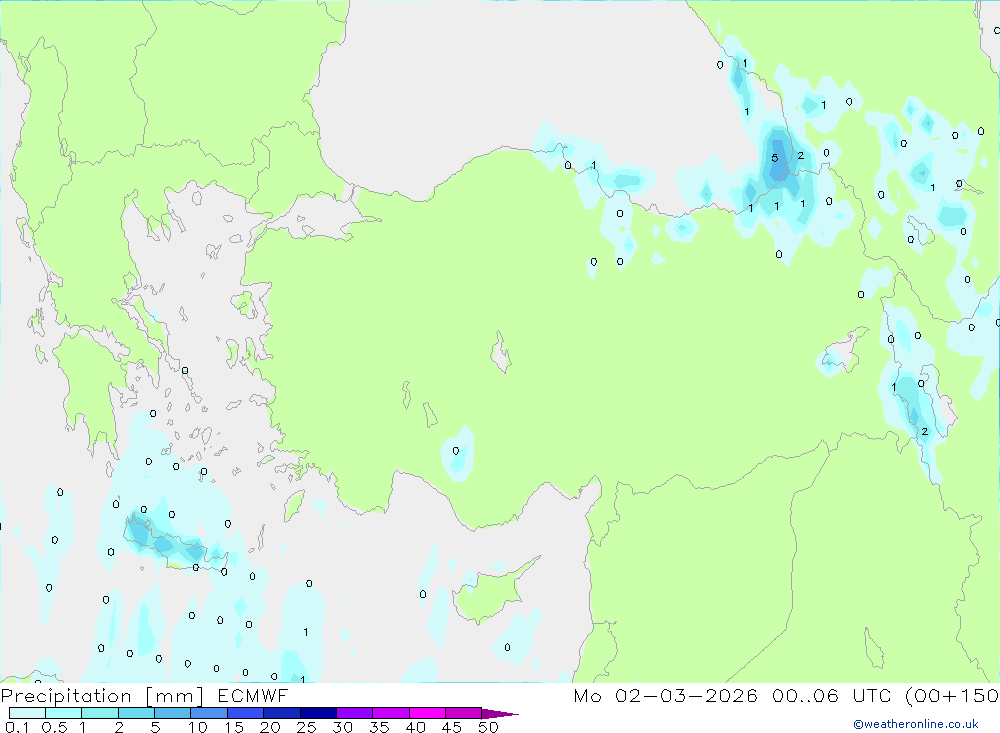
Task: Select the '45' legend scale label
Action: 452,727
